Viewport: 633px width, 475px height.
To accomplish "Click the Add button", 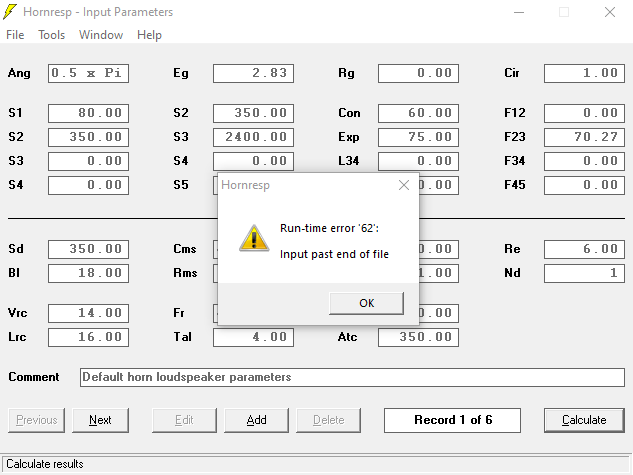I will coord(256,420).
